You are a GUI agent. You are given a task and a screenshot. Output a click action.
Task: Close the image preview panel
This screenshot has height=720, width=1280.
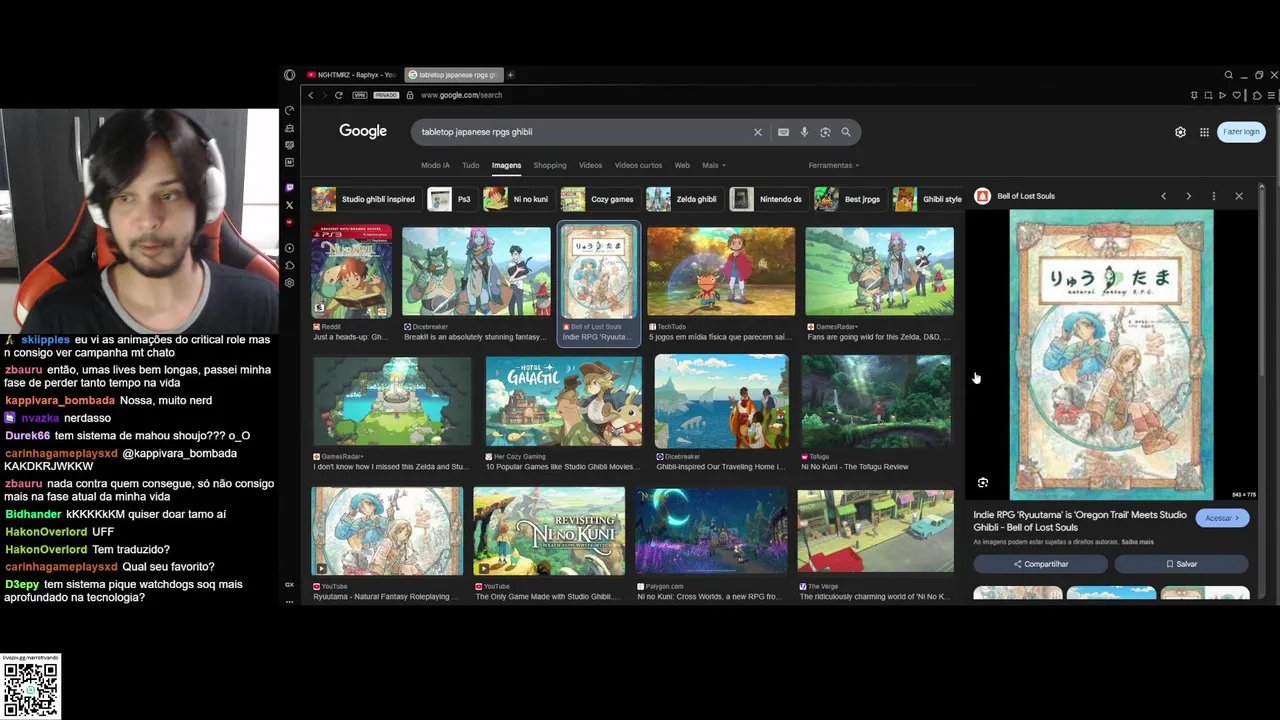coord(1239,196)
